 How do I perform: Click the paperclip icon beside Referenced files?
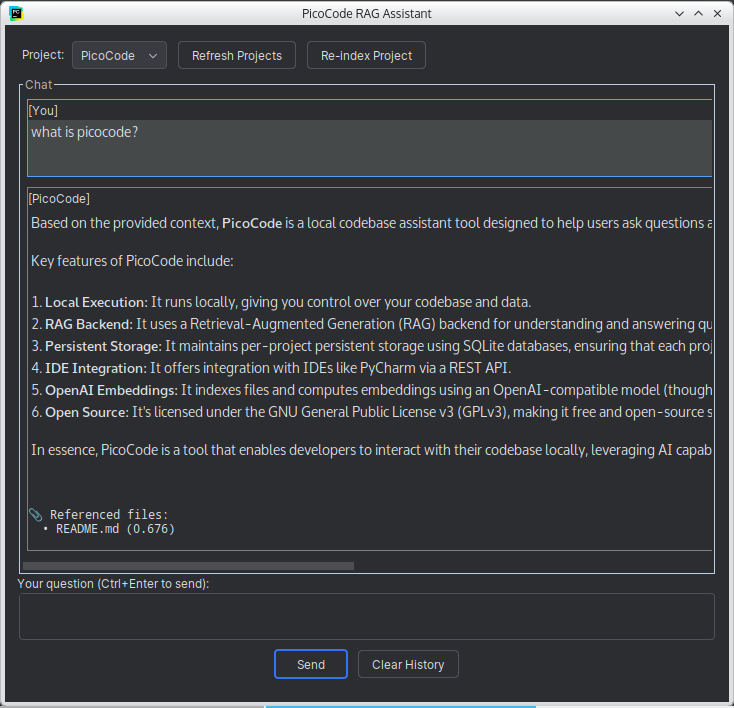37,515
